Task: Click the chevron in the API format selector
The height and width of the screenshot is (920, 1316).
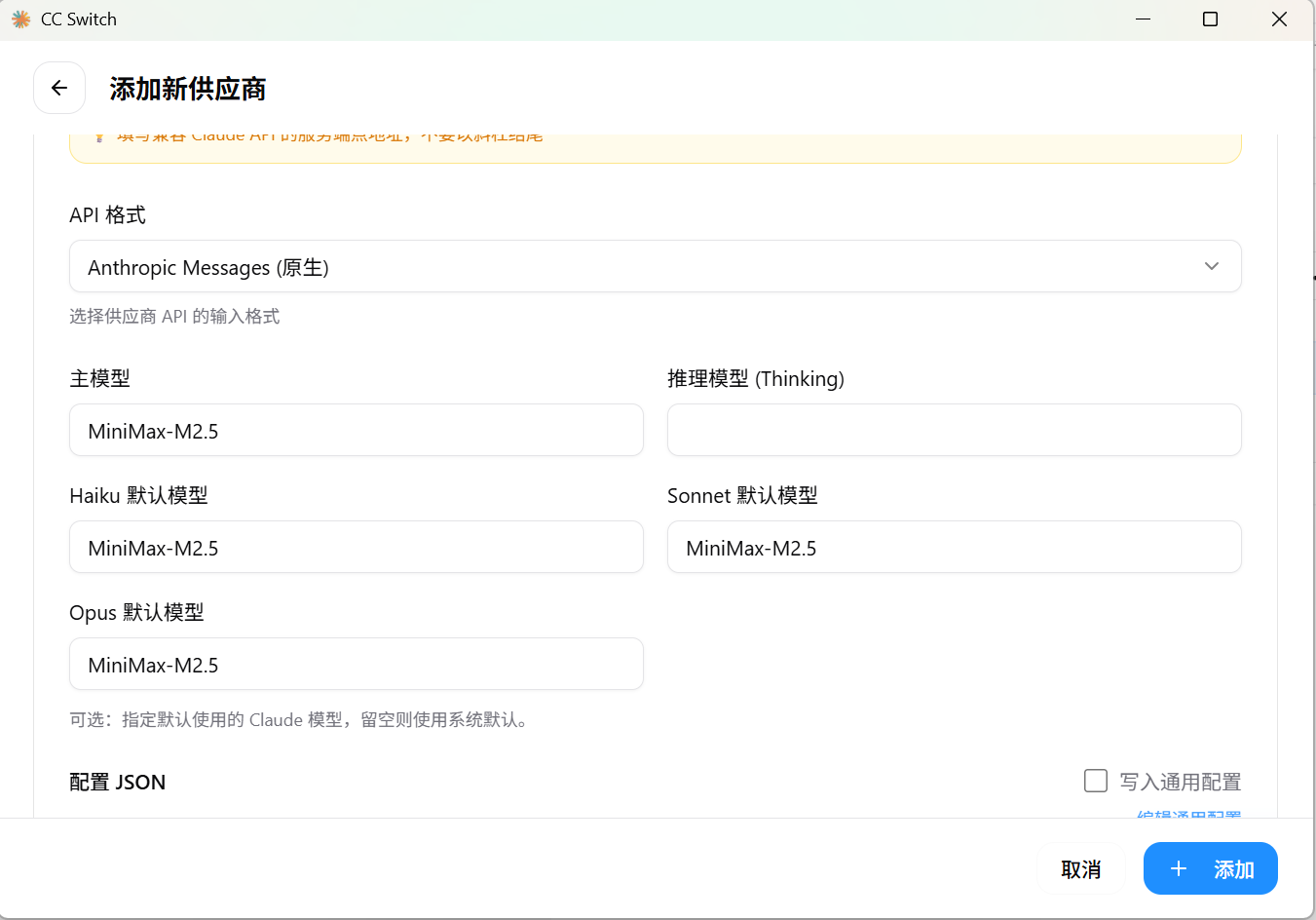Action: tap(1211, 266)
